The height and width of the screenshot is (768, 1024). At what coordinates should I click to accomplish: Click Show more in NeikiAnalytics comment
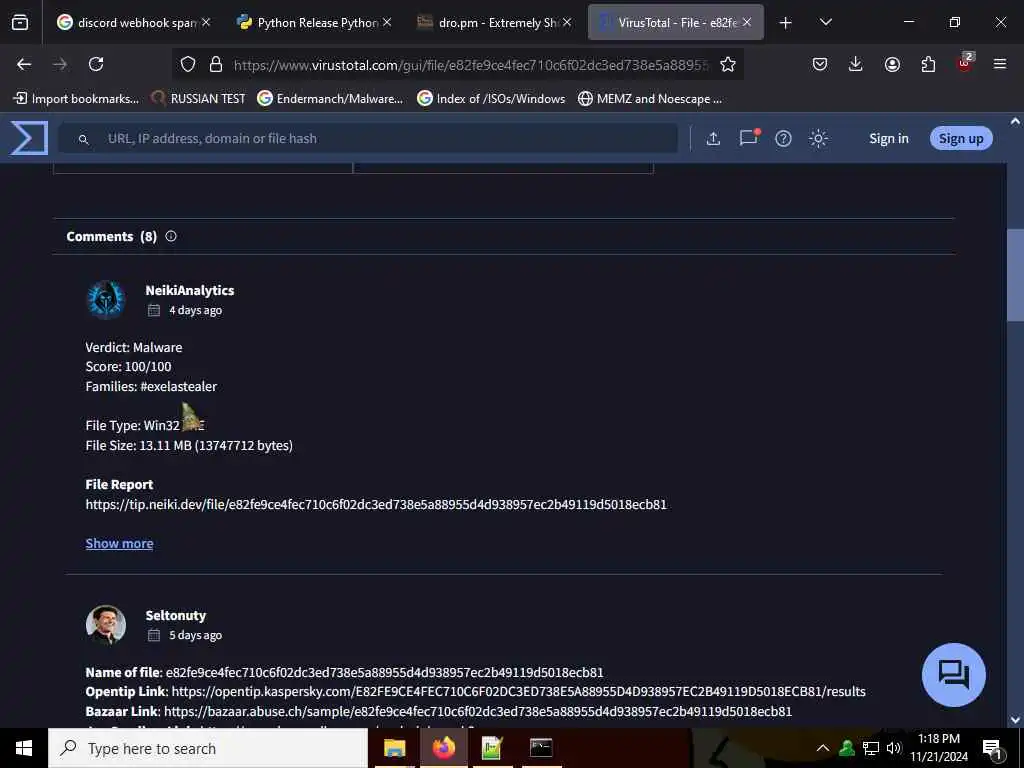(x=119, y=543)
